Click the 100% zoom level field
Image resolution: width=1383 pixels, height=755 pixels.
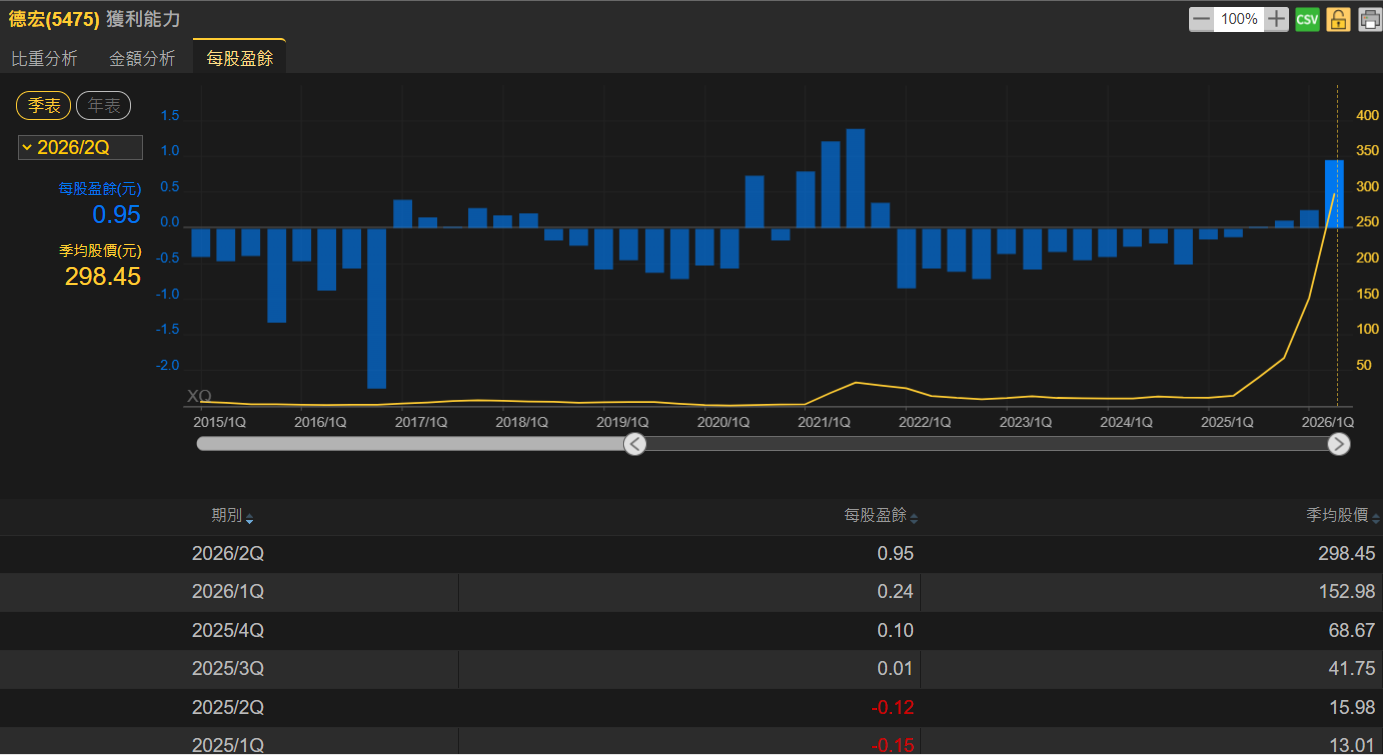(x=1239, y=19)
